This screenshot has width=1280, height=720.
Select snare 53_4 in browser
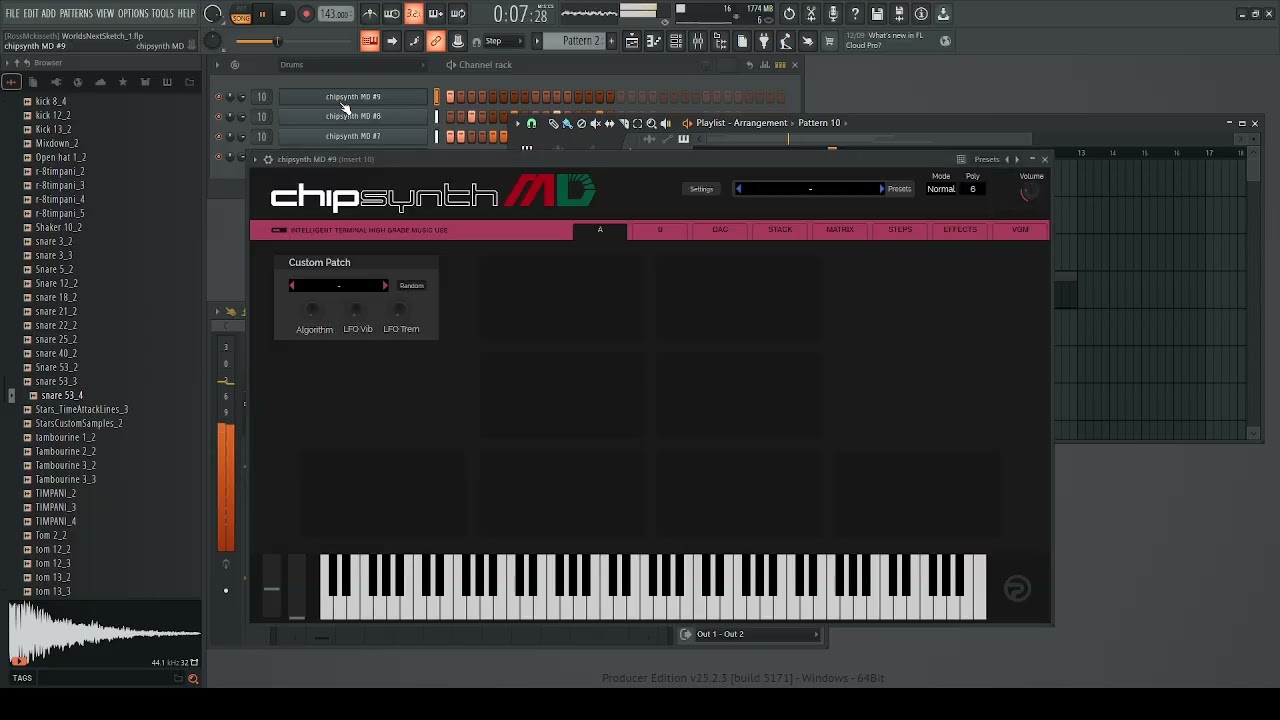[x=62, y=396]
